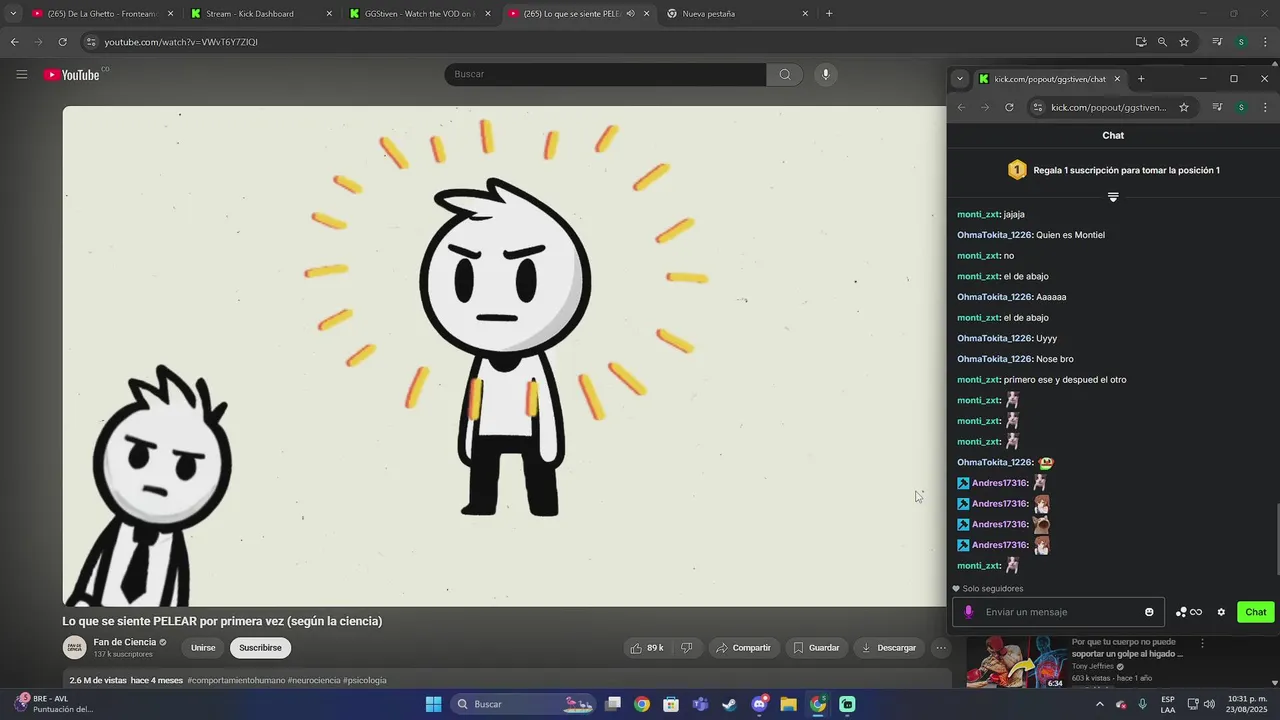The width and height of the screenshot is (1280, 720).
Task: Send message with green Chat button
Action: click(x=1255, y=612)
